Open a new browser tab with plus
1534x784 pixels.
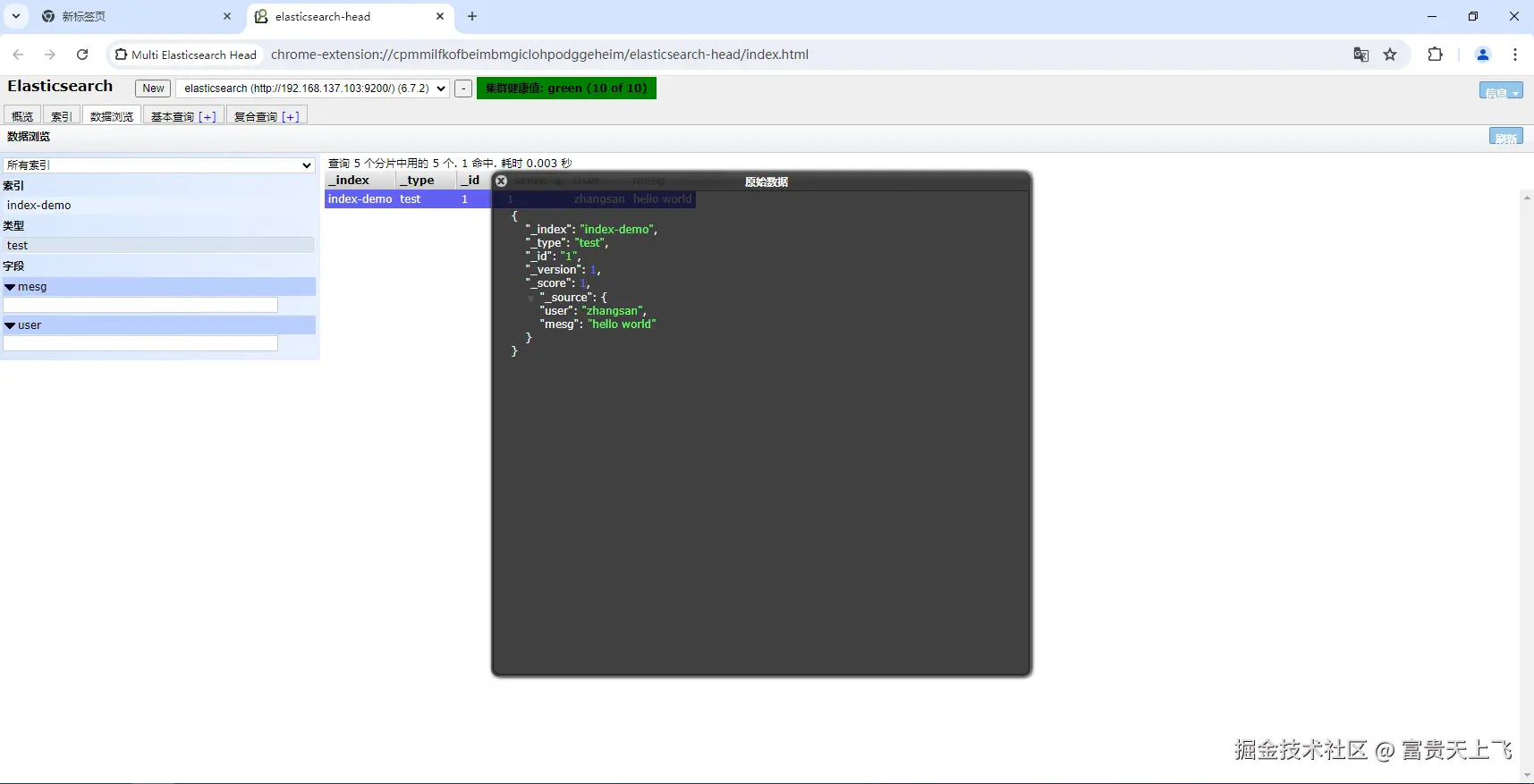click(472, 16)
